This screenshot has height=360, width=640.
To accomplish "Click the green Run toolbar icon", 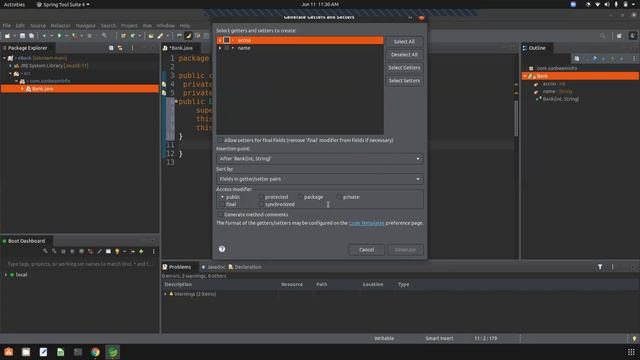I will [59, 36].
